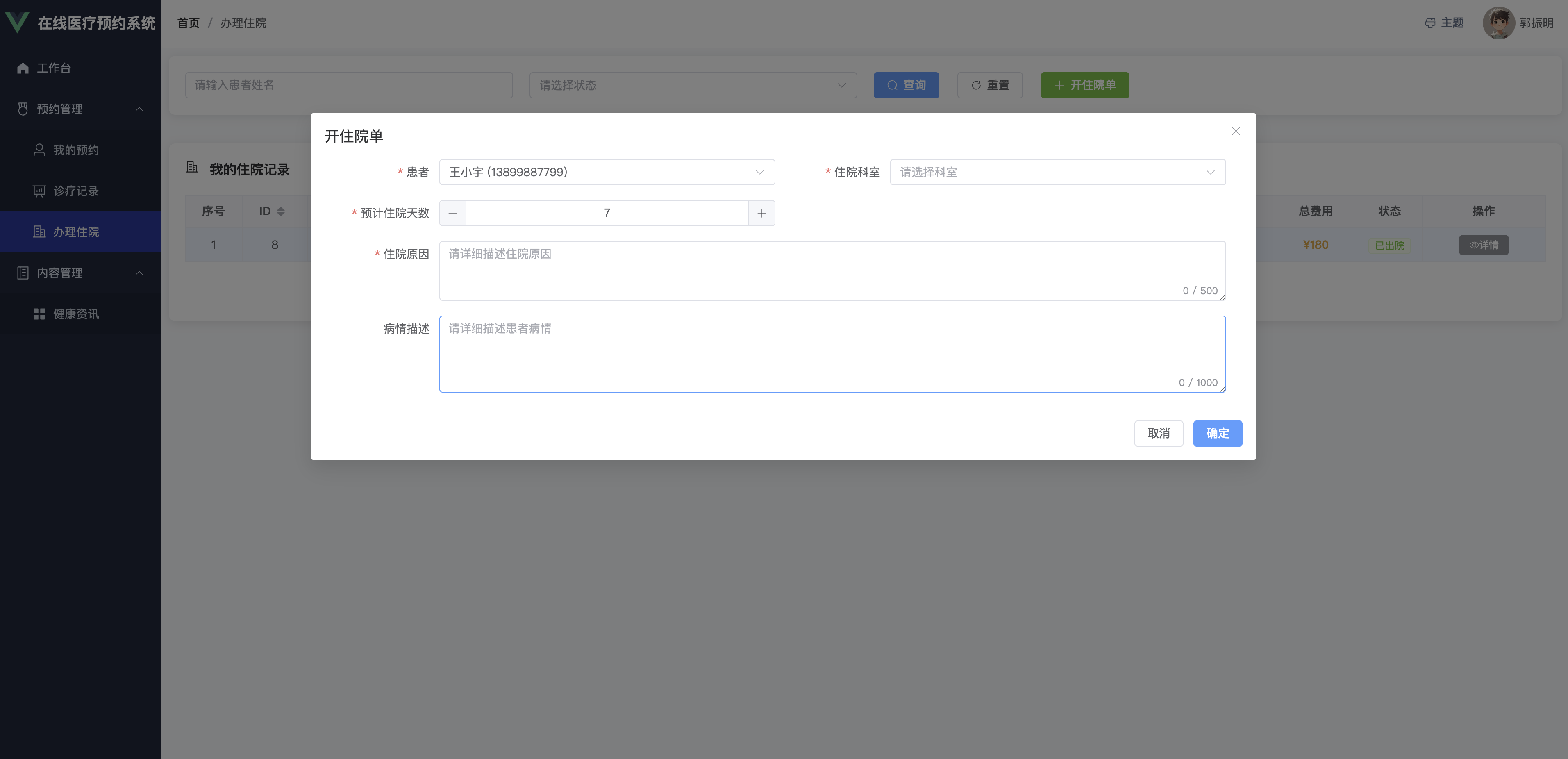Viewport: 1568px width, 759px height.
Task: Click the minus icon to decrease hospitalization days
Action: tap(452, 213)
